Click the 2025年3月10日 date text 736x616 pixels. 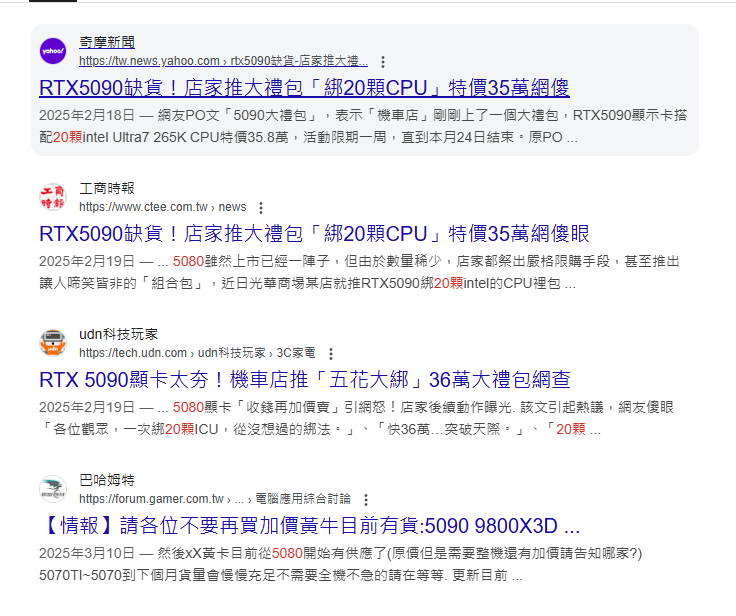87,554
